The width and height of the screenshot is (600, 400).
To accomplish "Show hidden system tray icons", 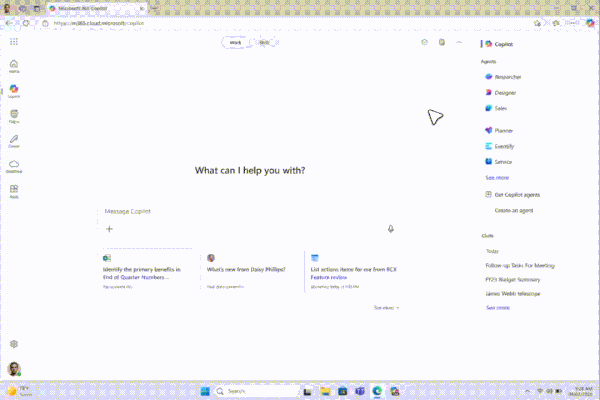I will [x=527, y=391].
